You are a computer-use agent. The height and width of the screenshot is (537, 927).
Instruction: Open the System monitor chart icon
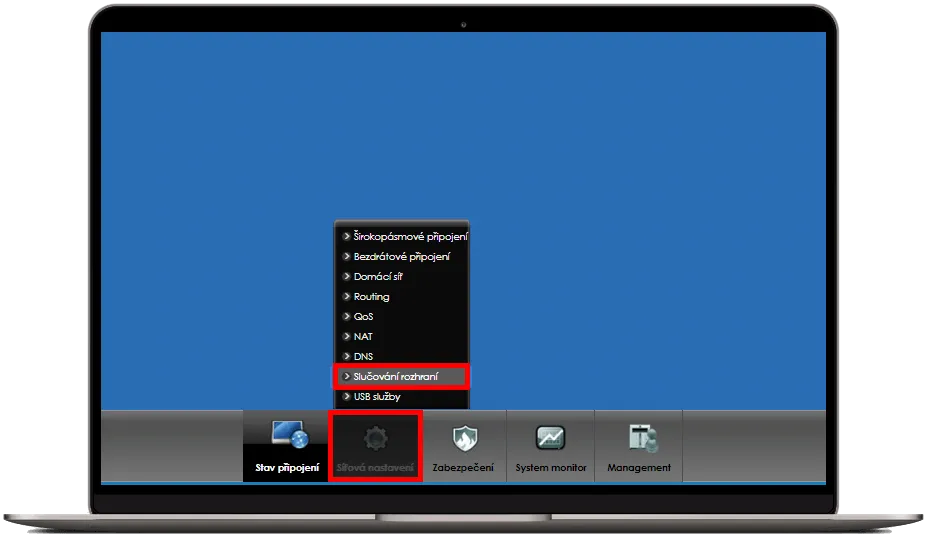(x=550, y=438)
